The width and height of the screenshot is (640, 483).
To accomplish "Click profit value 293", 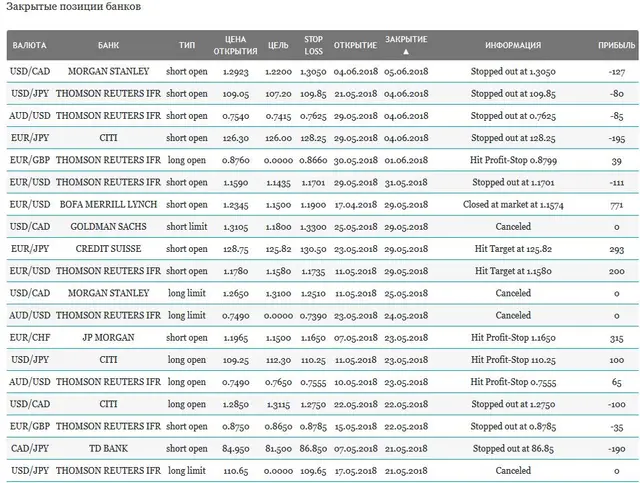I will pyautogui.click(x=616, y=249).
